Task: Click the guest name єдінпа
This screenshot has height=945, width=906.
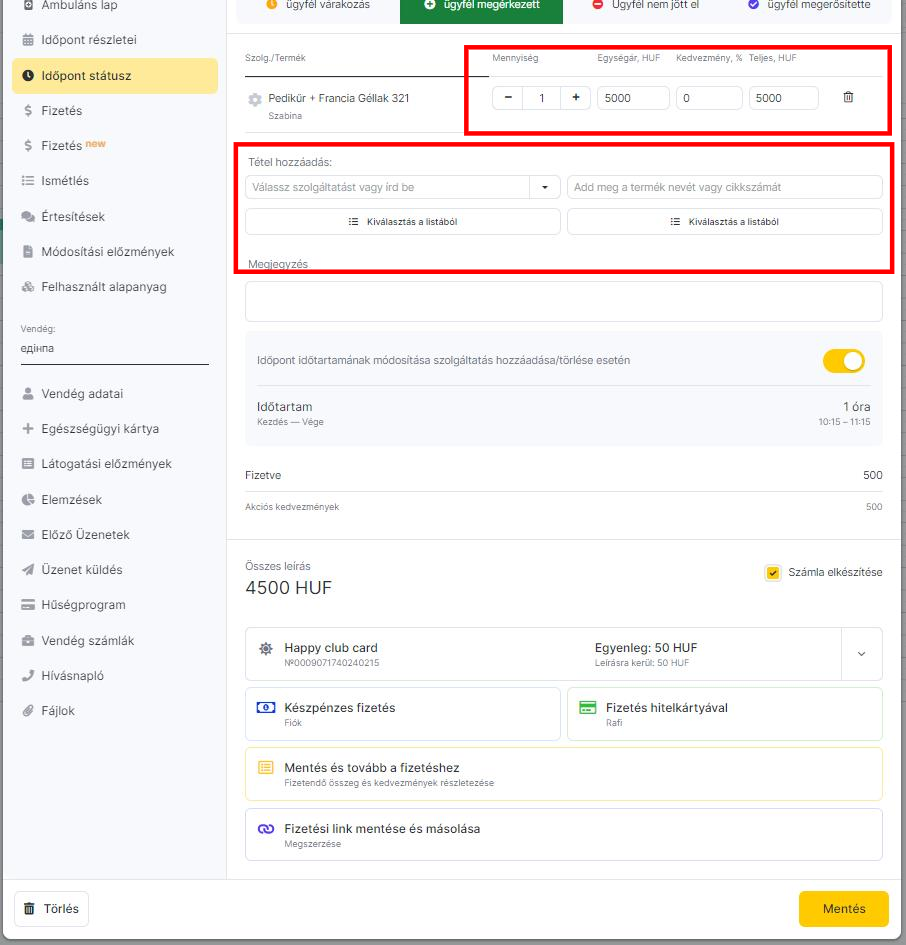Action: pos(37,348)
